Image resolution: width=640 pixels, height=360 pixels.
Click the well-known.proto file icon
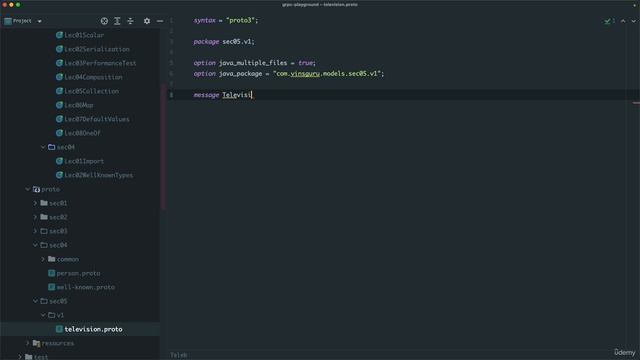[51, 287]
